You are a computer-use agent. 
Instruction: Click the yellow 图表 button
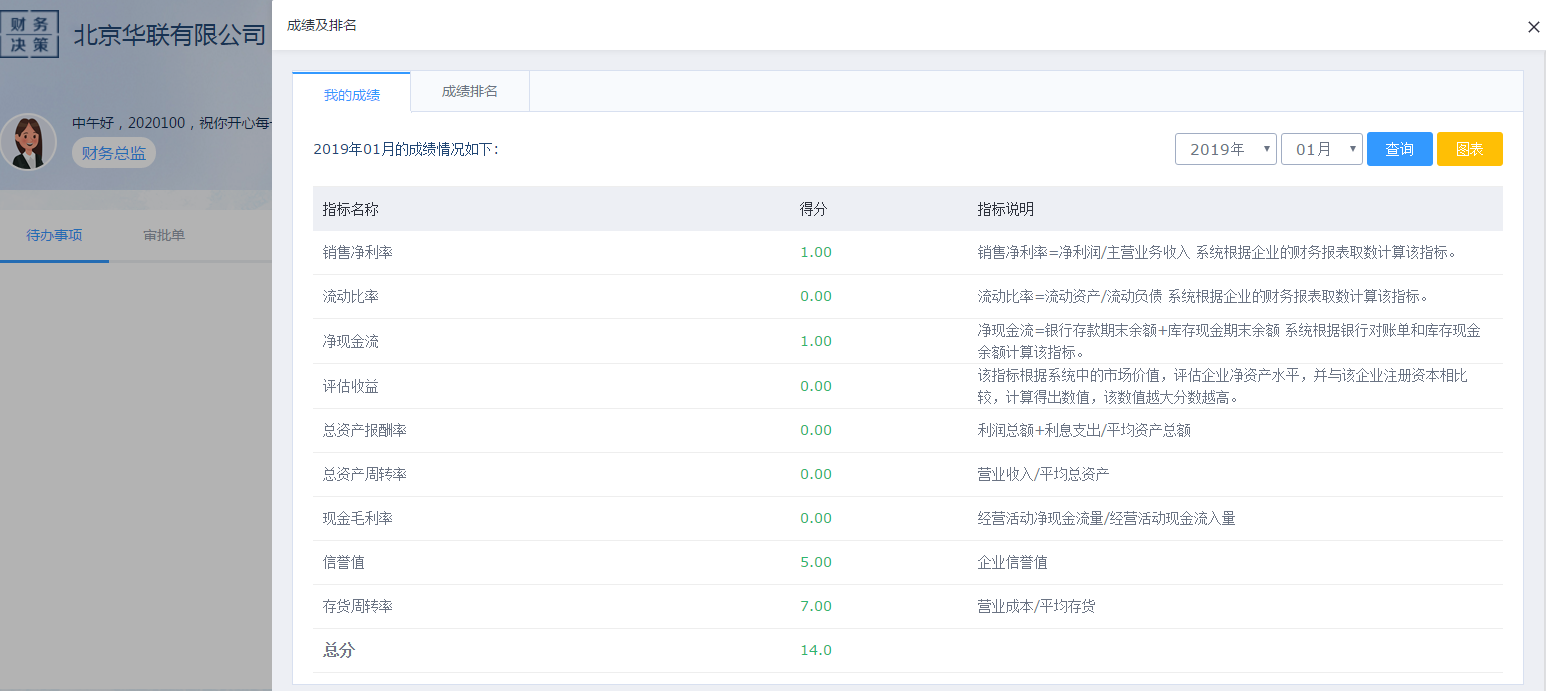[x=1469, y=149]
